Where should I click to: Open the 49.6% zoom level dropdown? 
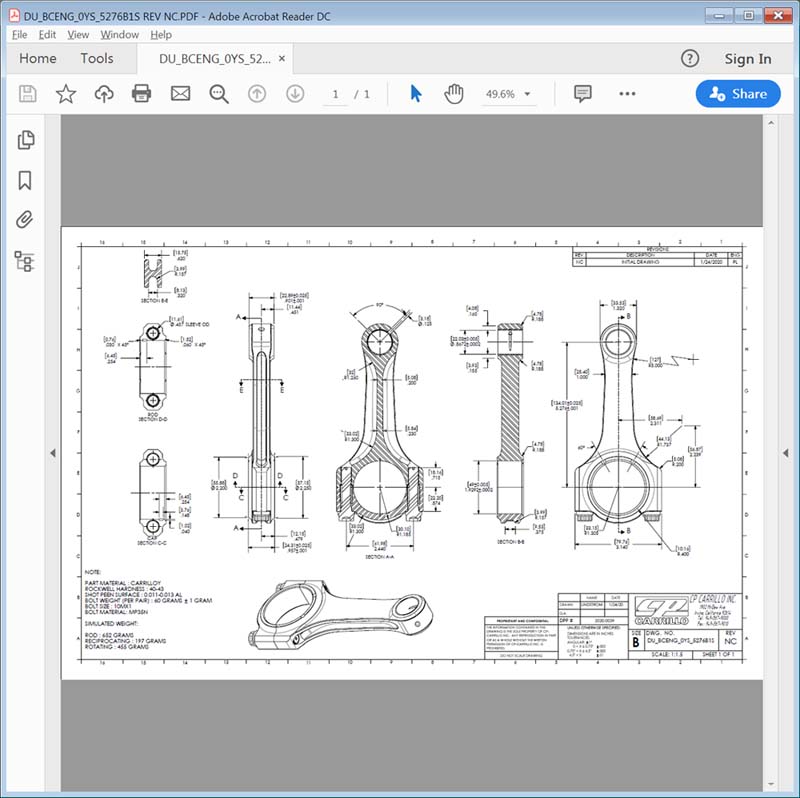pyautogui.click(x=508, y=94)
